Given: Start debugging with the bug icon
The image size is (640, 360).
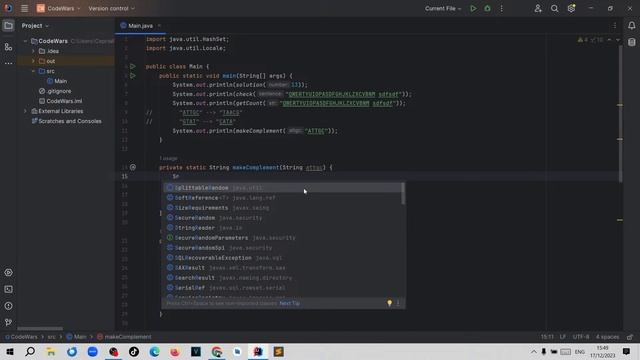Looking at the screenshot, I should click(487, 8).
